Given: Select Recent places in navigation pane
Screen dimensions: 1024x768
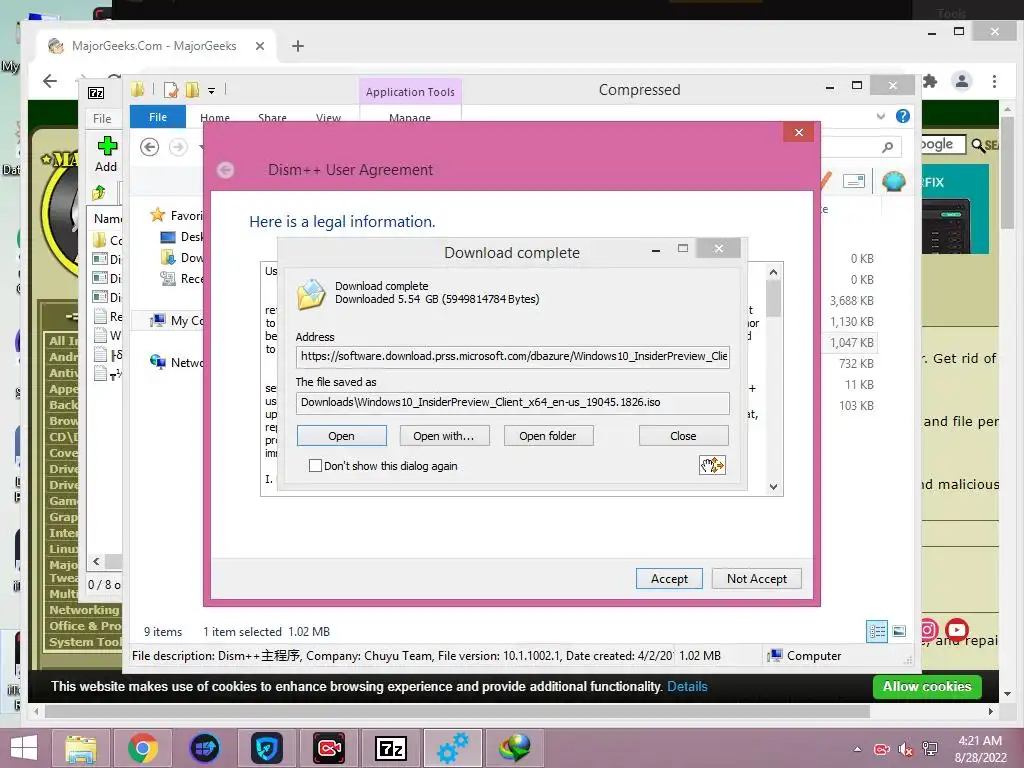Looking at the screenshot, I should pos(182,278).
